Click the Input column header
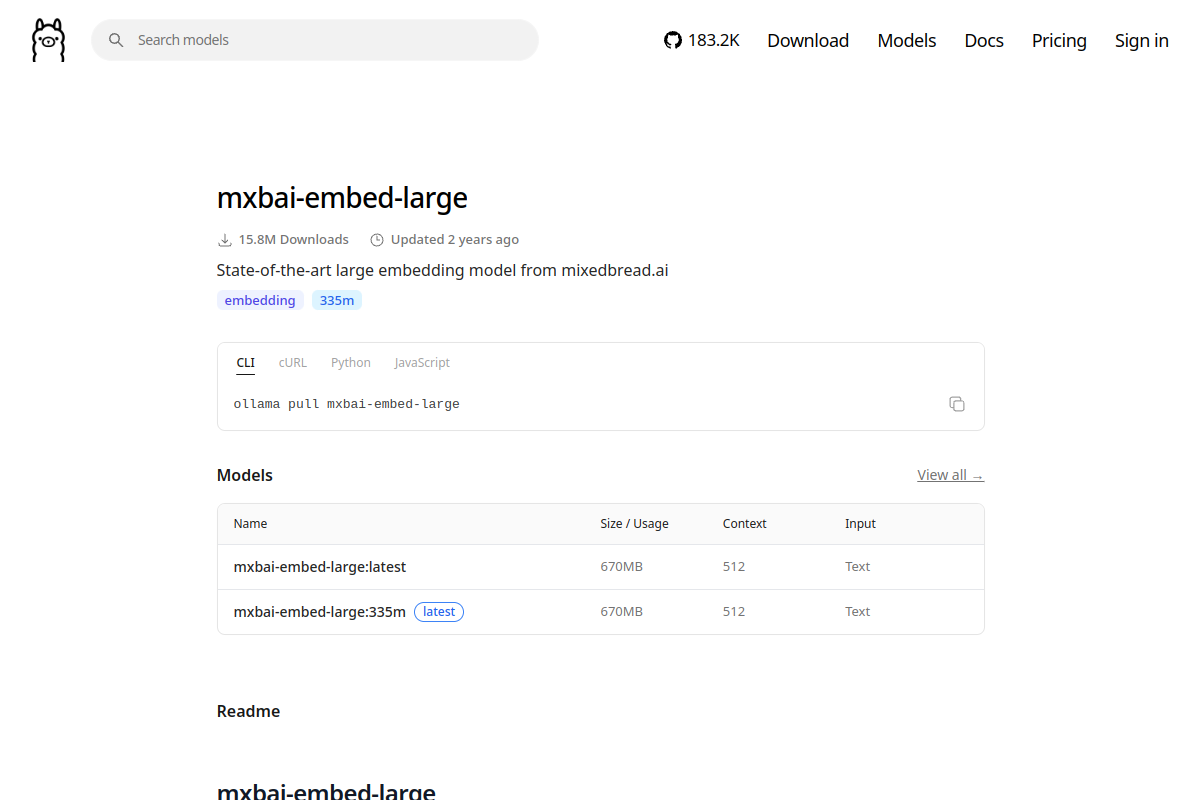Screen dimensions: 1200x800 pyautogui.click(x=860, y=524)
